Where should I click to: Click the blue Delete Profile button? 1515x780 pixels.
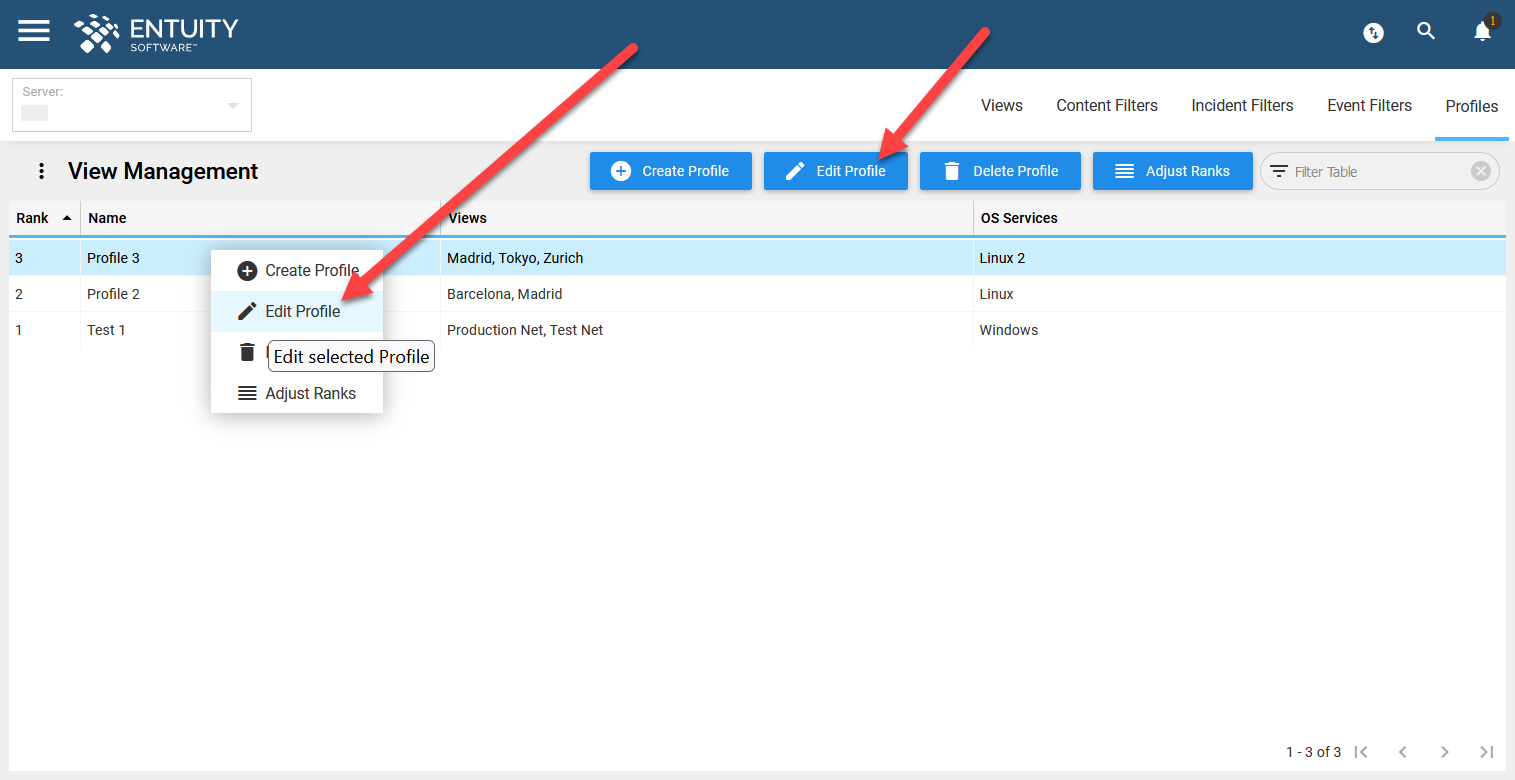(x=1001, y=171)
